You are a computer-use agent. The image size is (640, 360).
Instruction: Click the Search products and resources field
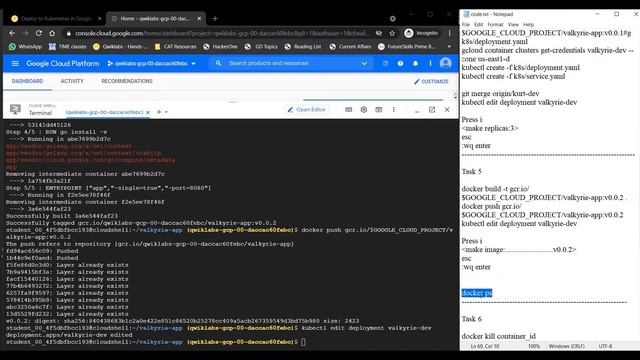click(292, 63)
